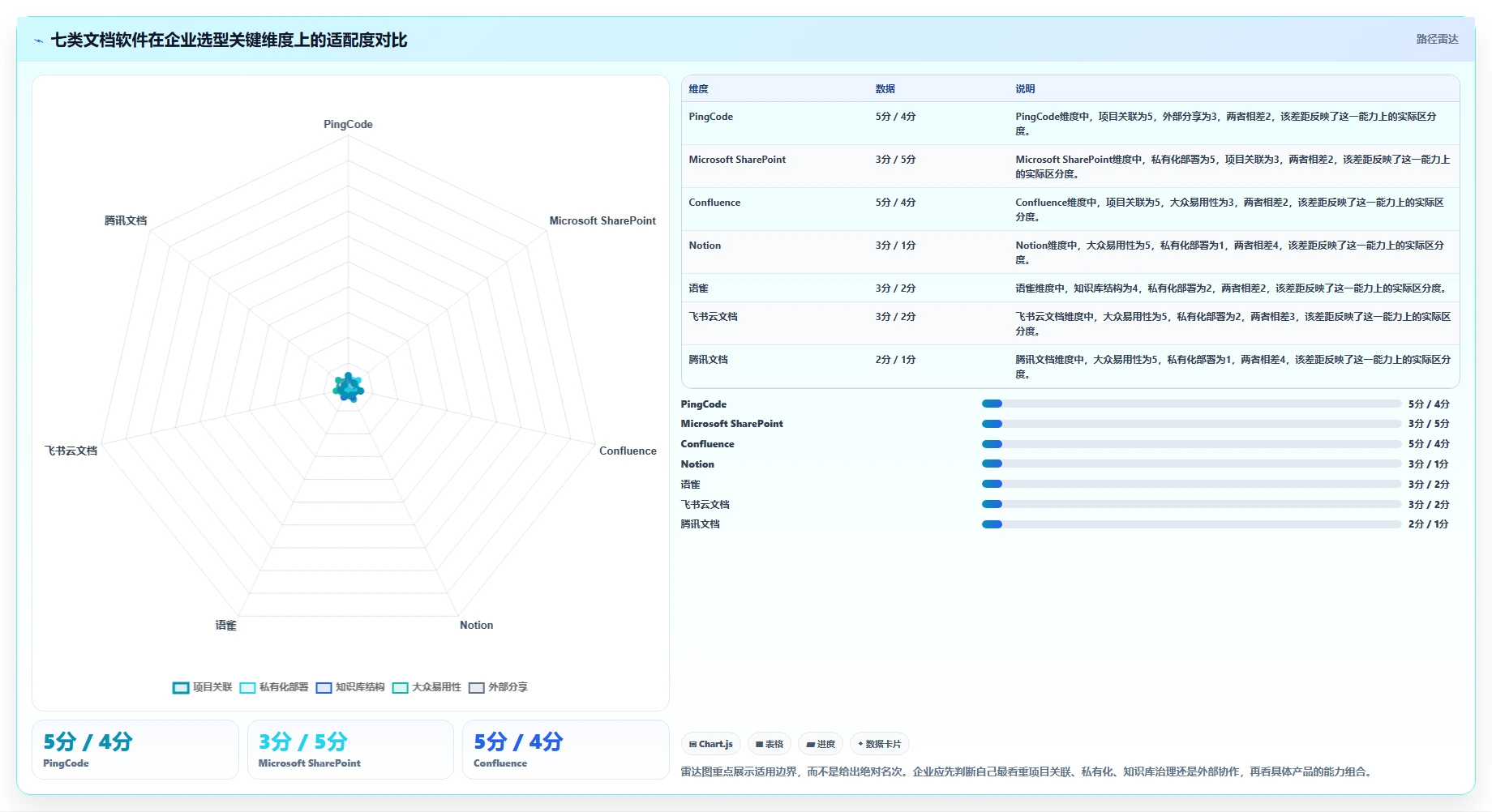
Task: Click the 语雀 description text in the table
Action: click(1233, 288)
